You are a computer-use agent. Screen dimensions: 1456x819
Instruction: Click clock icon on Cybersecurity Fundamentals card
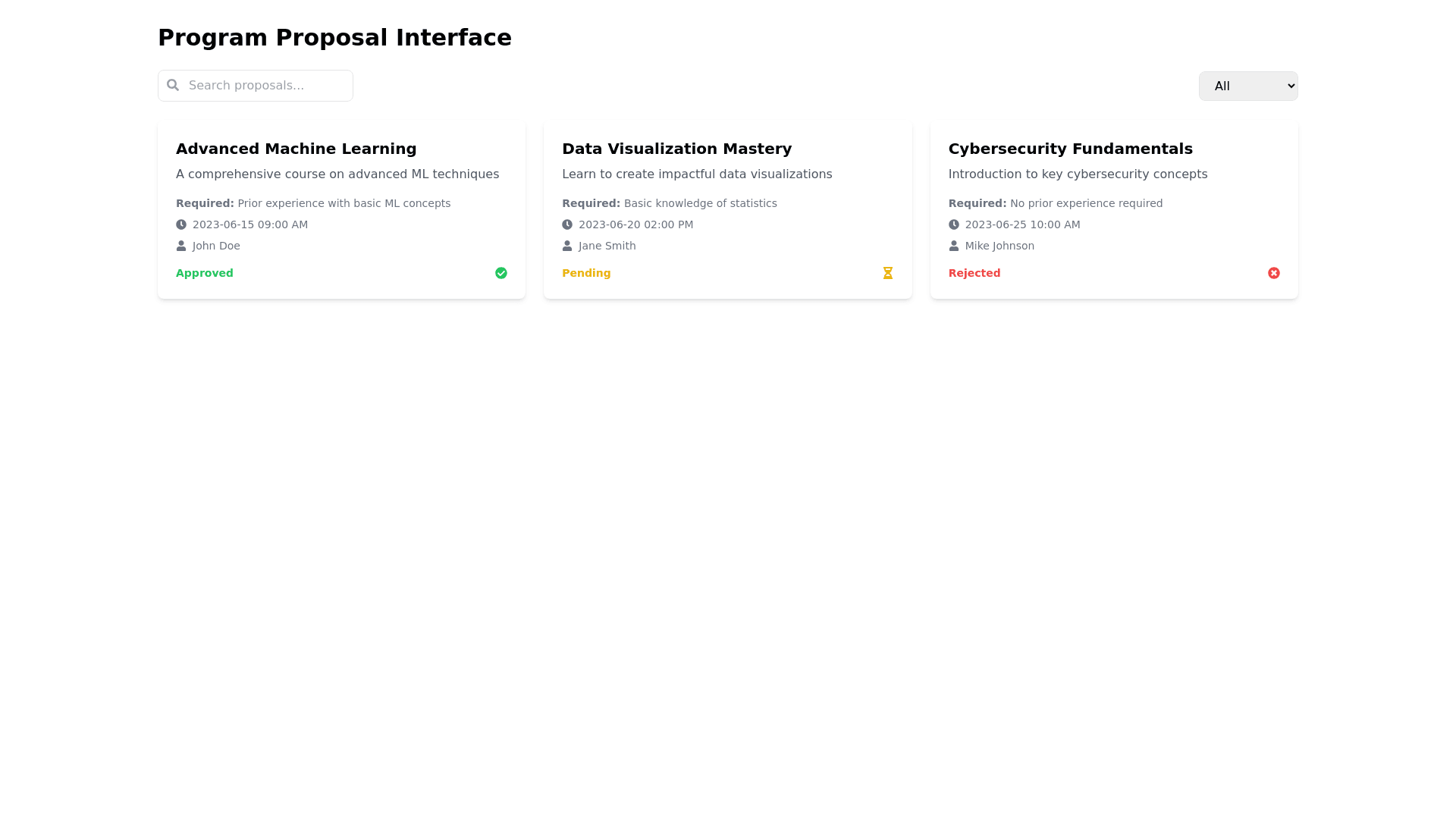[954, 224]
